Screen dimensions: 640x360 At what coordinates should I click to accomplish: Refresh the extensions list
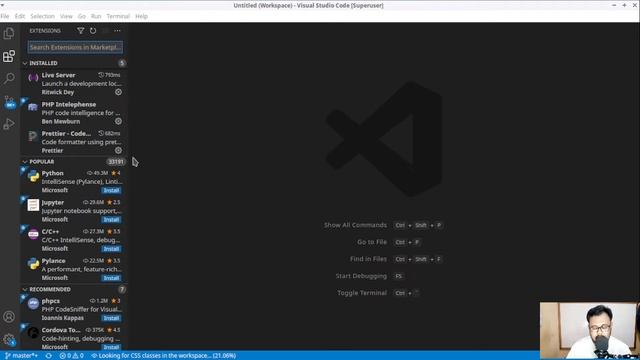pos(93,31)
